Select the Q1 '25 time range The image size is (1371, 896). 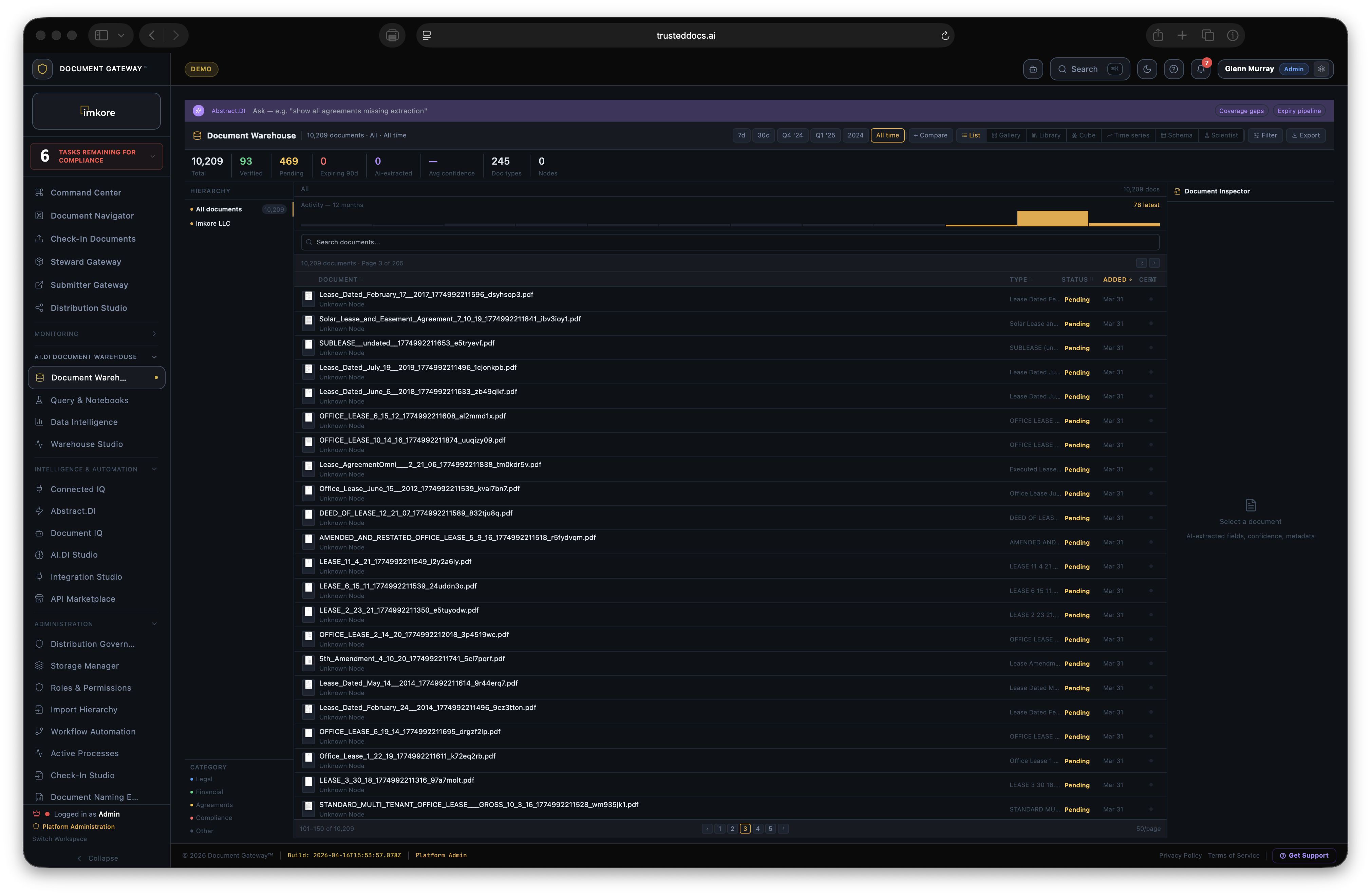click(x=825, y=135)
